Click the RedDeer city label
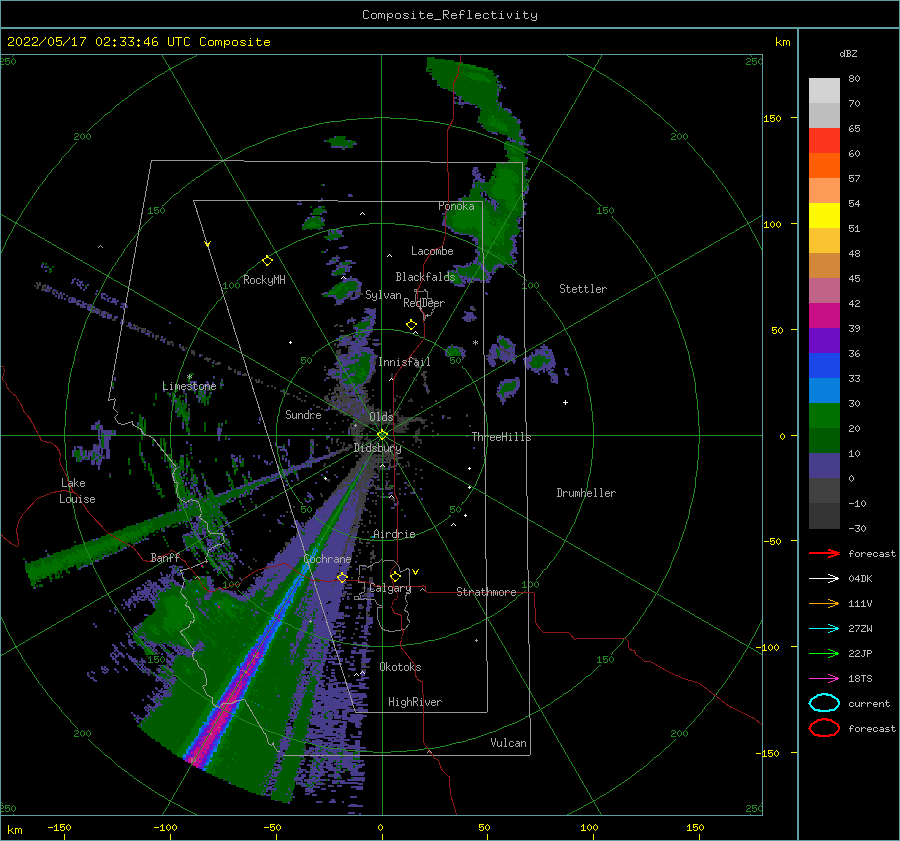900x841 pixels. point(424,303)
